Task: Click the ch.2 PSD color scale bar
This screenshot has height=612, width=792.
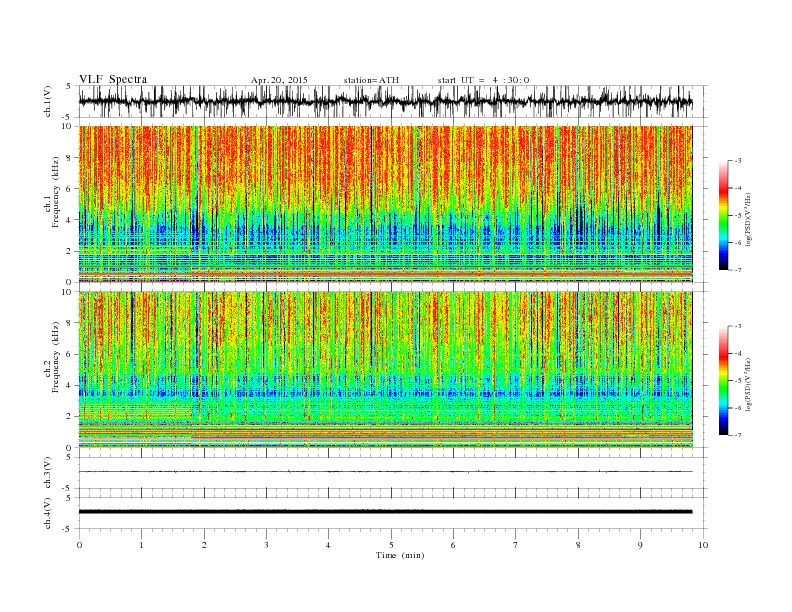Action: point(723,380)
